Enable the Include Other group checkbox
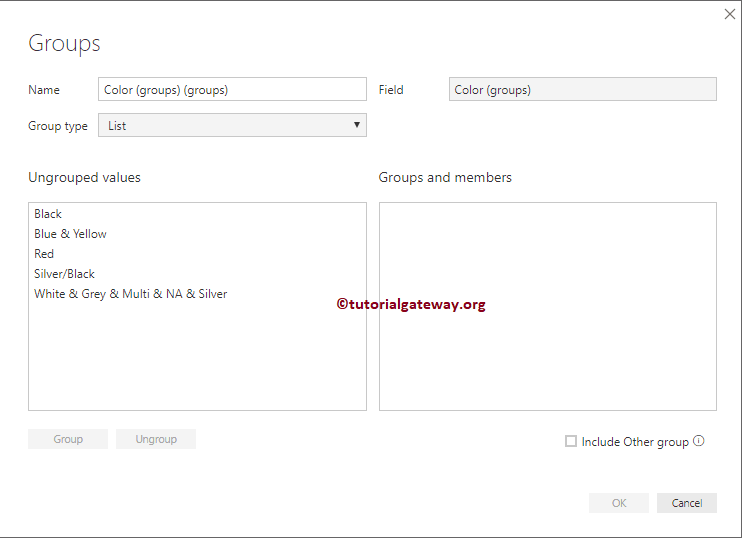The width and height of the screenshot is (742, 538). pyautogui.click(x=571, y=441)
